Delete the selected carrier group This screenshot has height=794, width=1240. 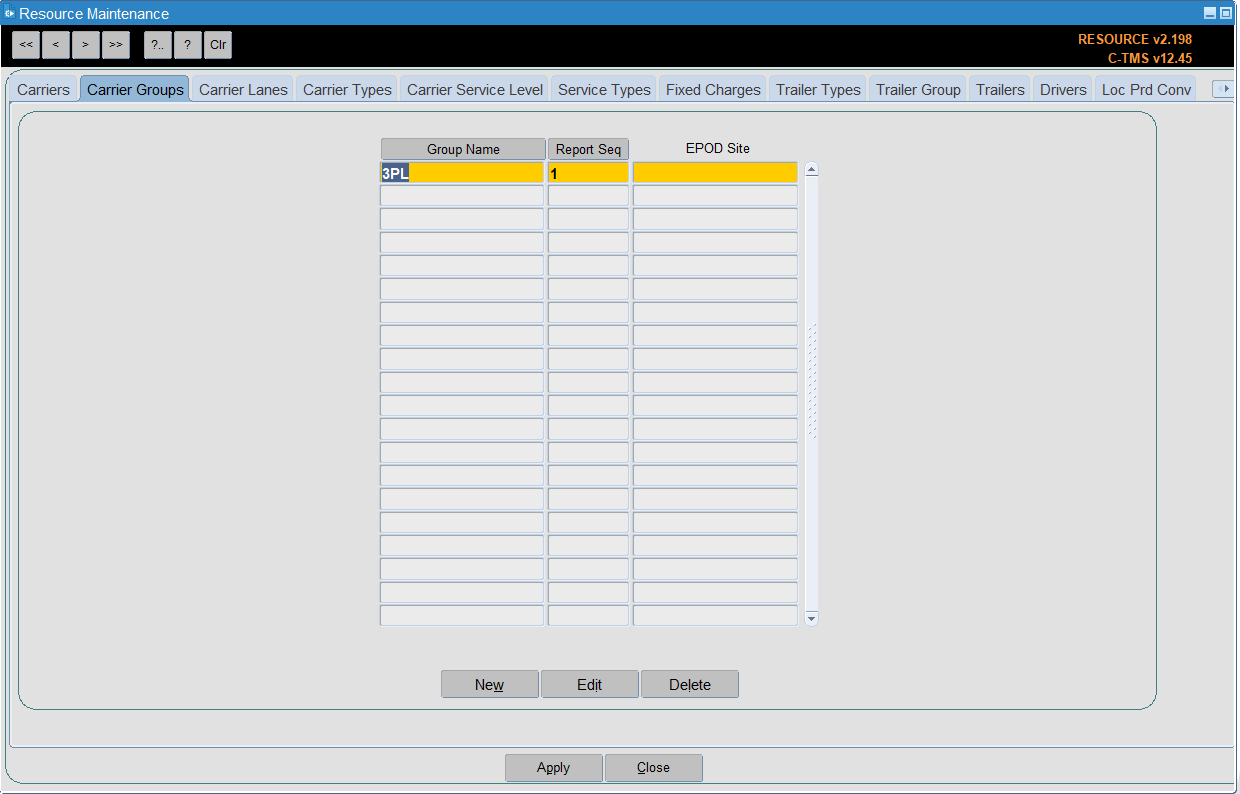(x=690, y=684)
